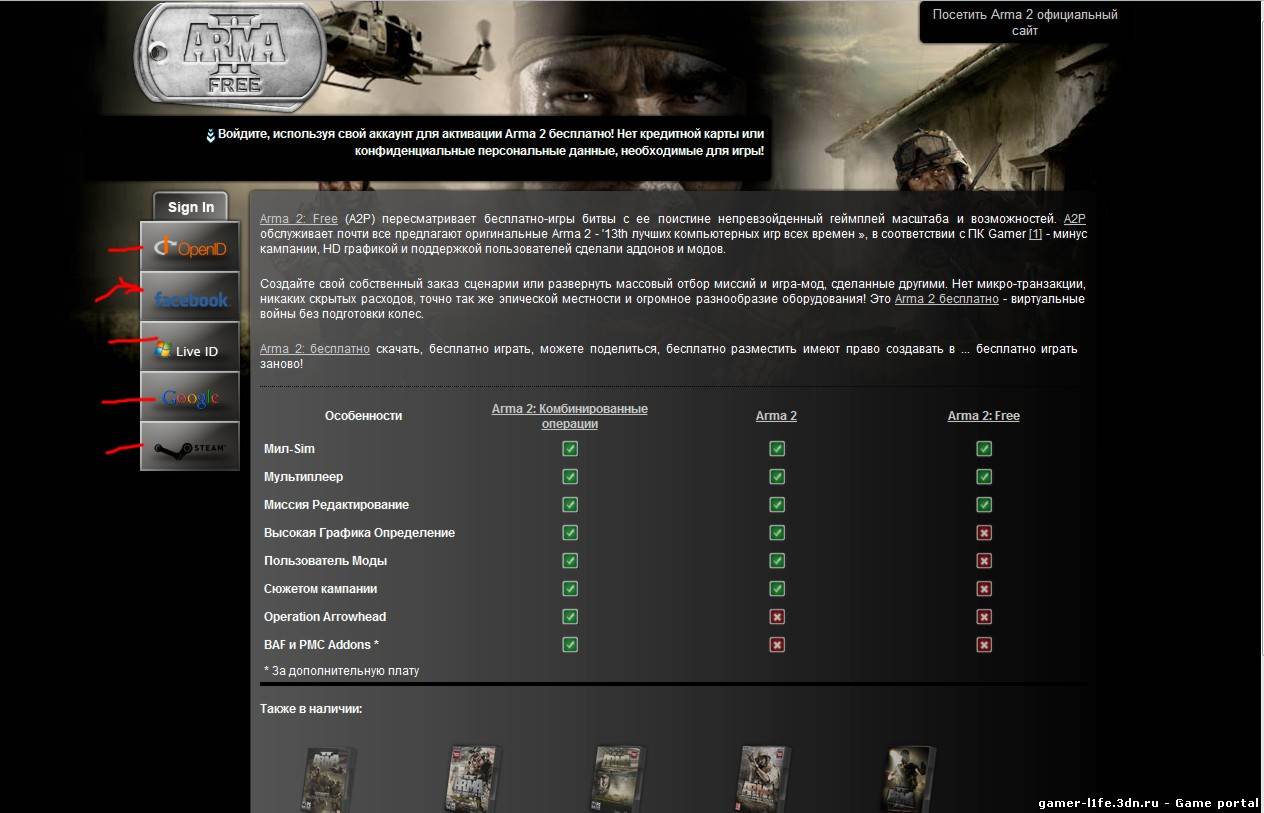This screenshot has height=813, width=1264.
Task: Open the fifth game box cover thumbnail
Action: [909, 777]
